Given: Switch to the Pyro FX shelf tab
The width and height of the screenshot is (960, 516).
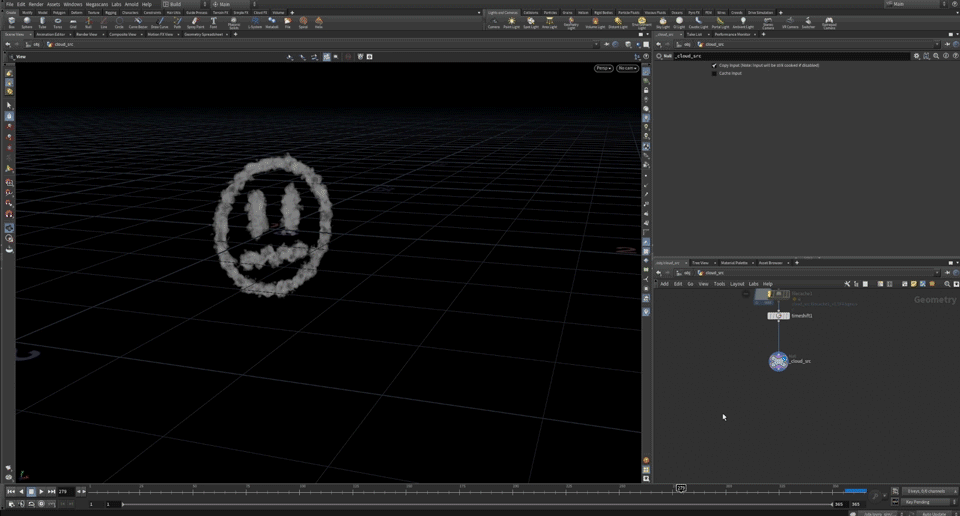Looking at the screenshot, I should click(x=694, y=12).
